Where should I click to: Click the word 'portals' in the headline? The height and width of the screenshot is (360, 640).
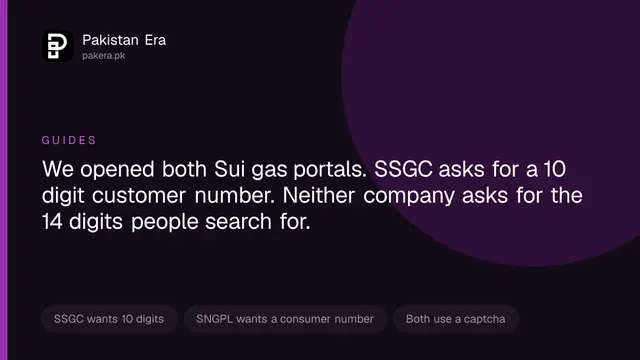point(330,170)
